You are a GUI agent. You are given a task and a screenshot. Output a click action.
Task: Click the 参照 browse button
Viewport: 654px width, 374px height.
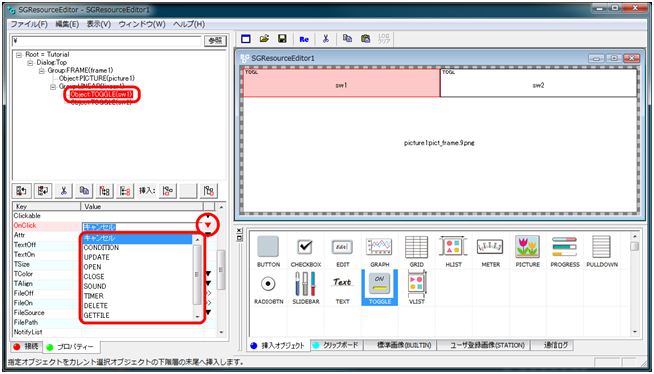click(x=215, y=41)
